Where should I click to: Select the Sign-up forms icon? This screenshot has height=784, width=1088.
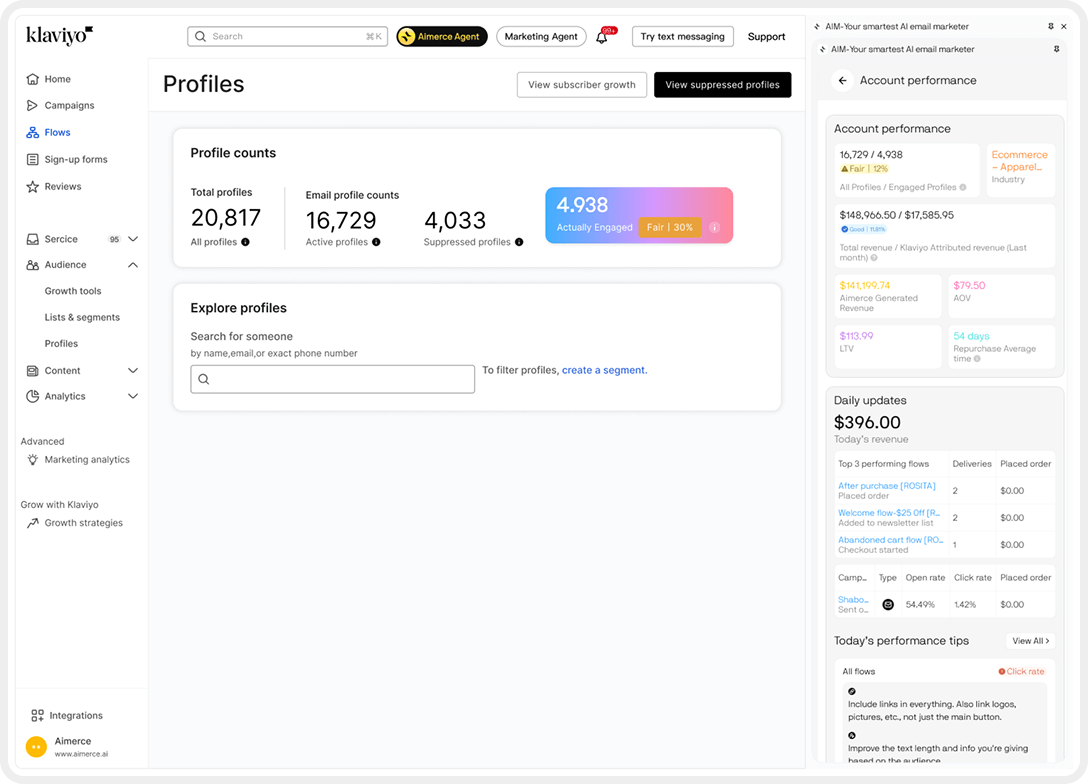[32, 159]
